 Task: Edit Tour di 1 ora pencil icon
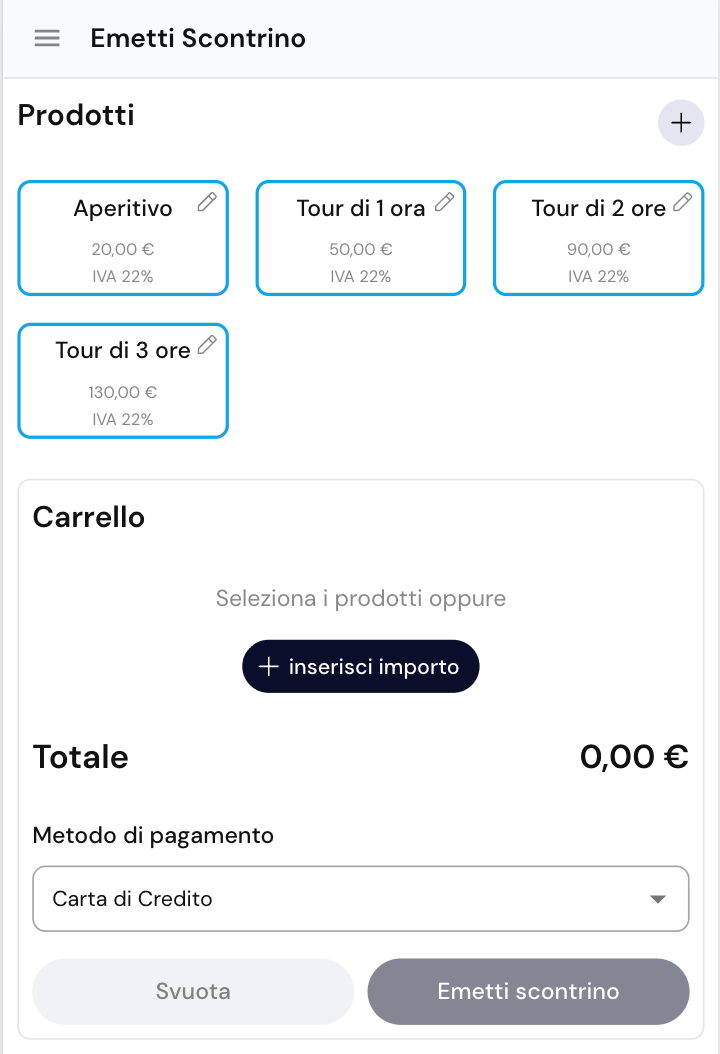click(445, 202)
